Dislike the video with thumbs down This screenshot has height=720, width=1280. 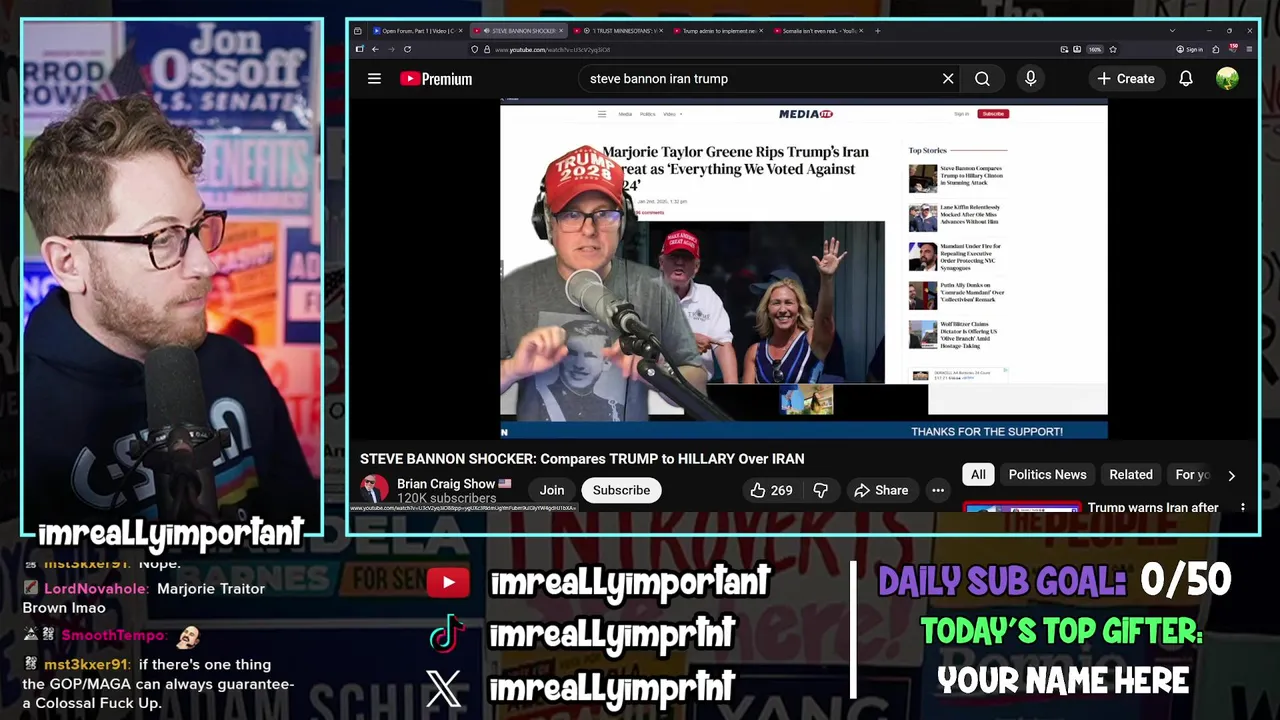tap(821, 490)
